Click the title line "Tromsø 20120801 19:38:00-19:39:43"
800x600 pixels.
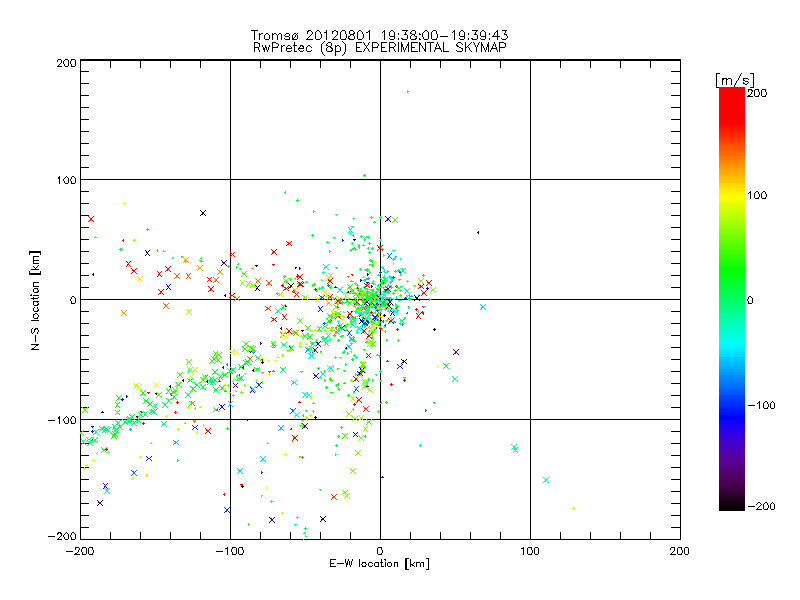pos(379,35)
